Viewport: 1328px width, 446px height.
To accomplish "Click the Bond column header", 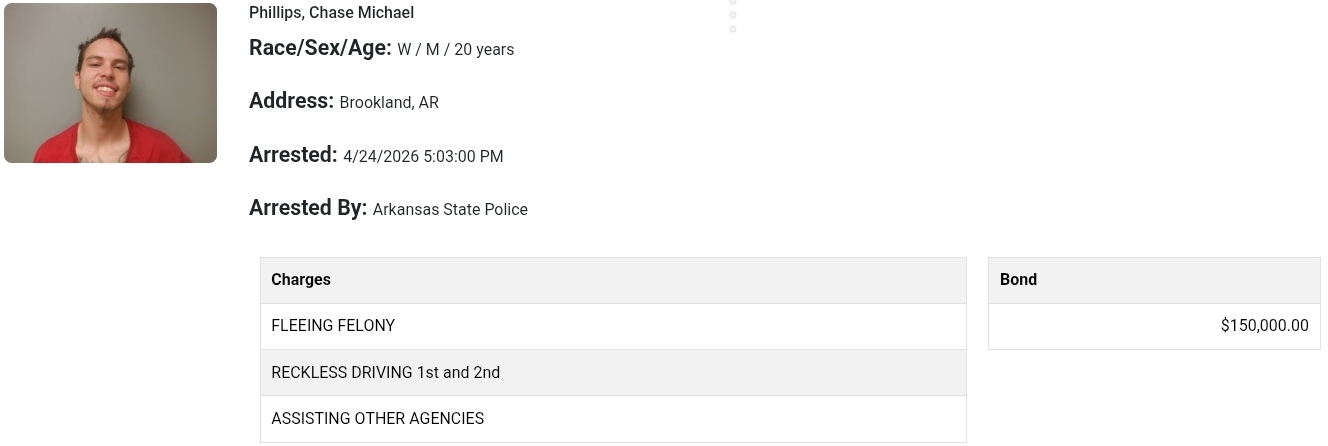I will point(1018,280).
